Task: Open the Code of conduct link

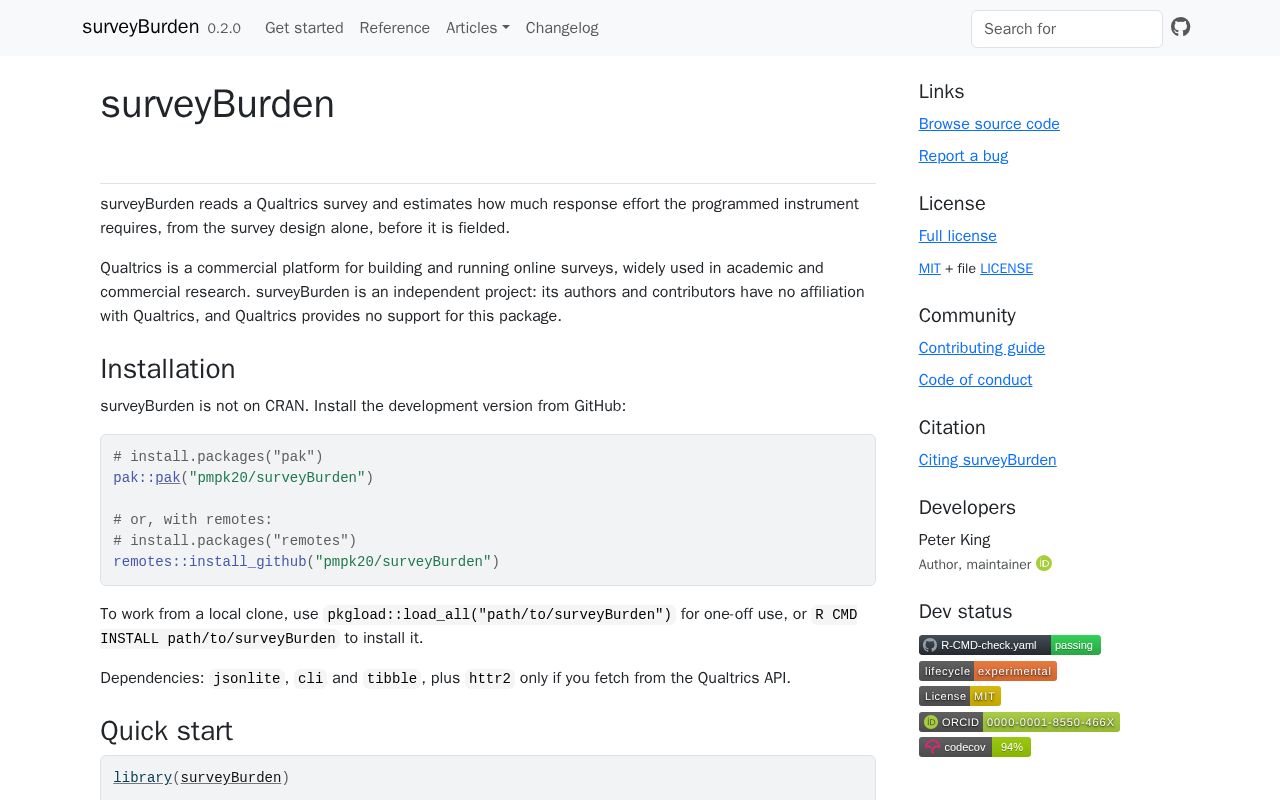Action: point(976,380)
